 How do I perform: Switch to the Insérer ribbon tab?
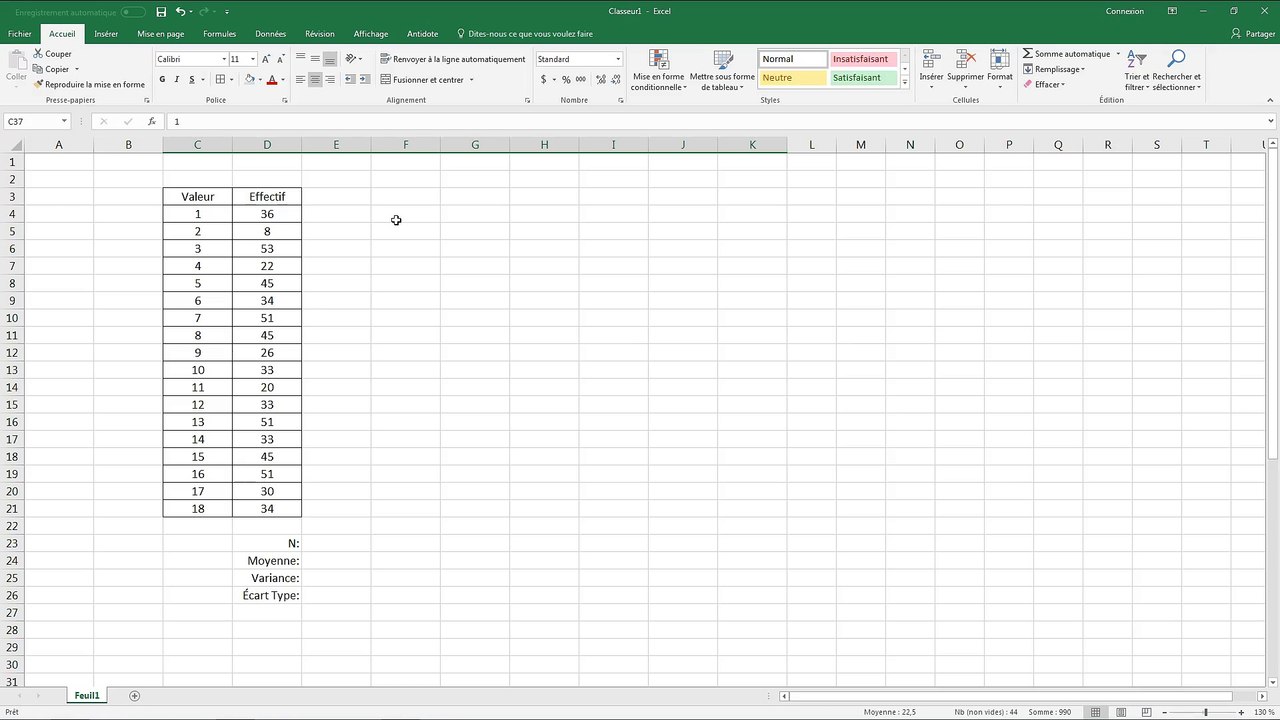(106, 34)
